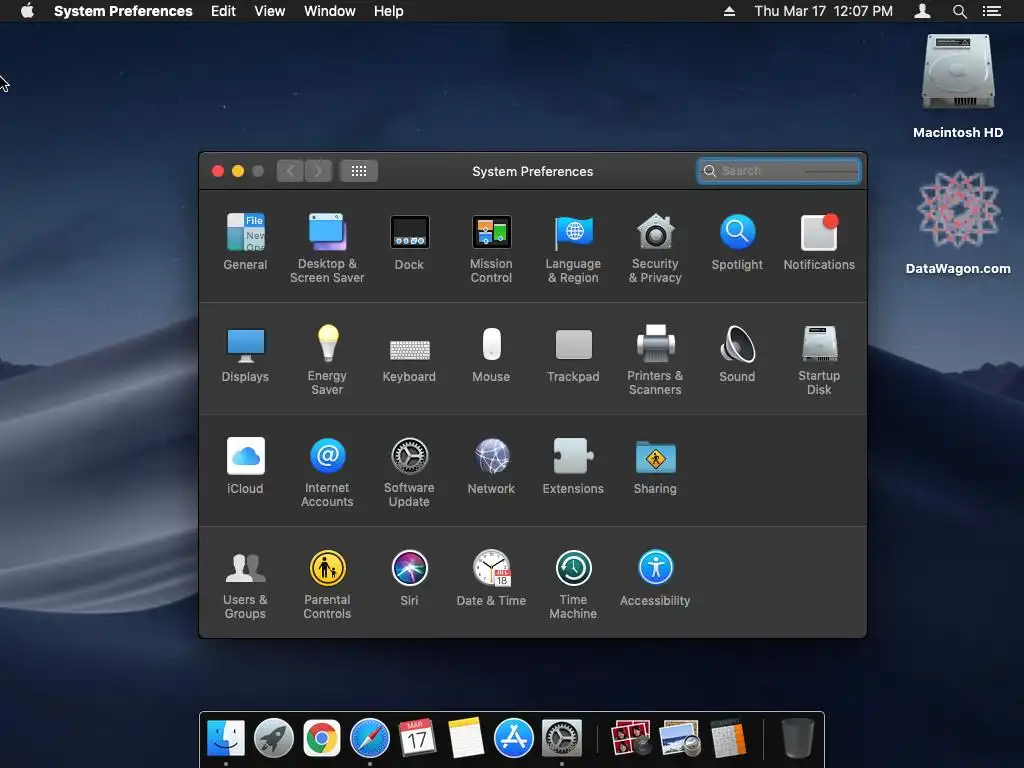Open Safari from the Dock
1024x768 pixels.
(x=370, y=738)
